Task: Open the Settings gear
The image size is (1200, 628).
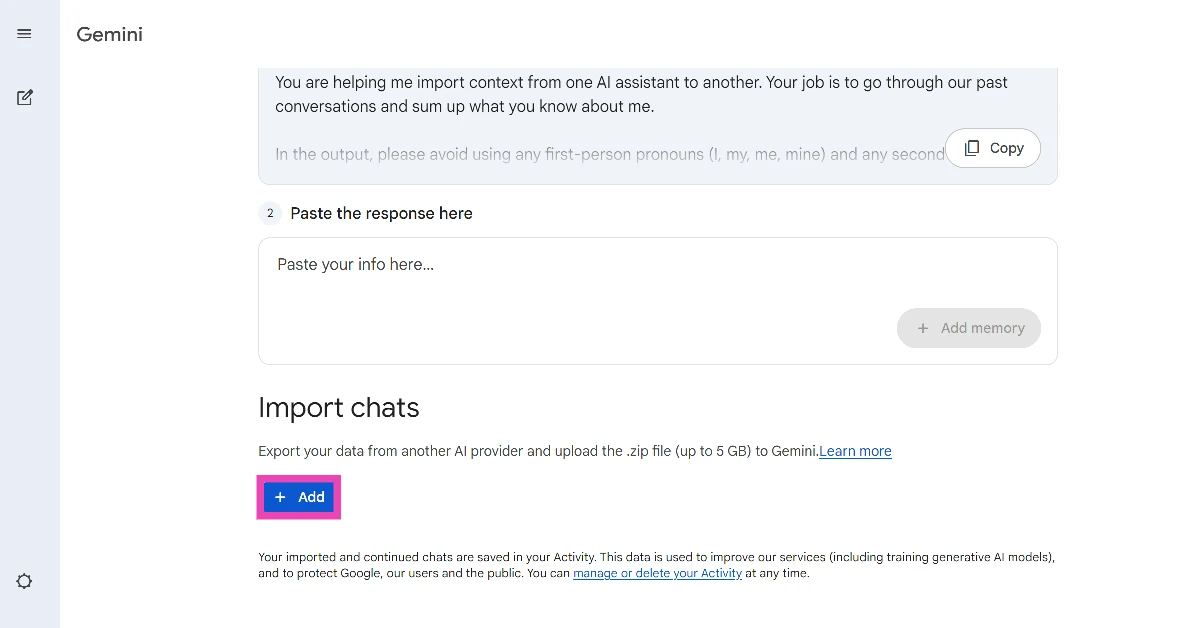Action: (24, 581)
